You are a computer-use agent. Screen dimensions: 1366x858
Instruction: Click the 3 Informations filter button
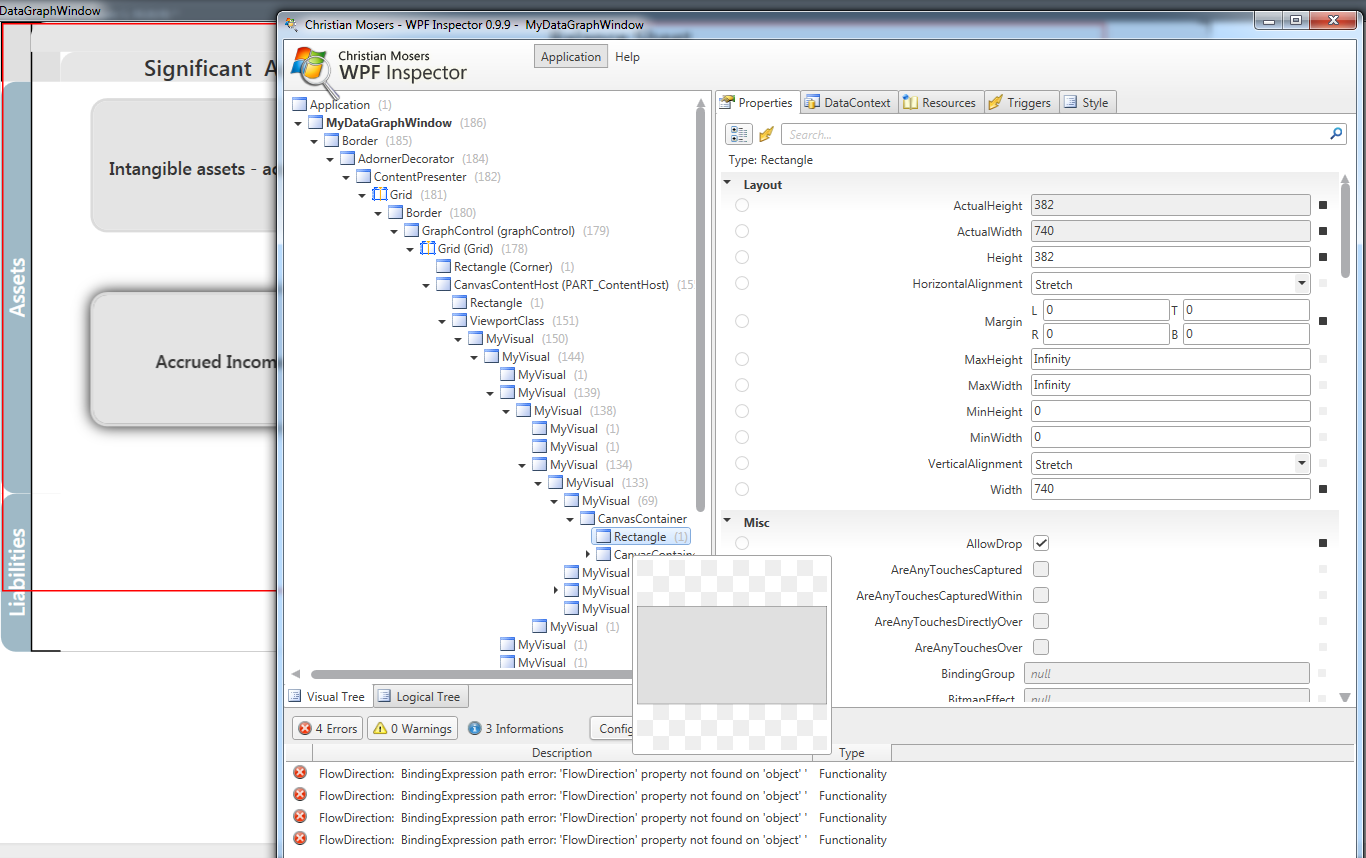click(x=515, y=728)
